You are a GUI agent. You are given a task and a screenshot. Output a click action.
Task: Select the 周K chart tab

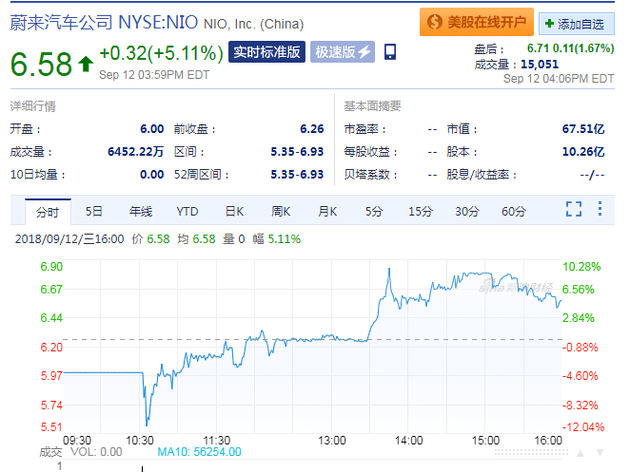click(280, 211)
